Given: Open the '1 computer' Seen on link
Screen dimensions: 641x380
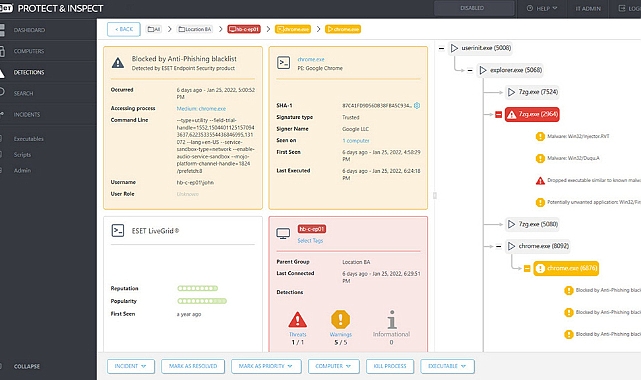Looking at the screenshot, I should coord(356,141).
